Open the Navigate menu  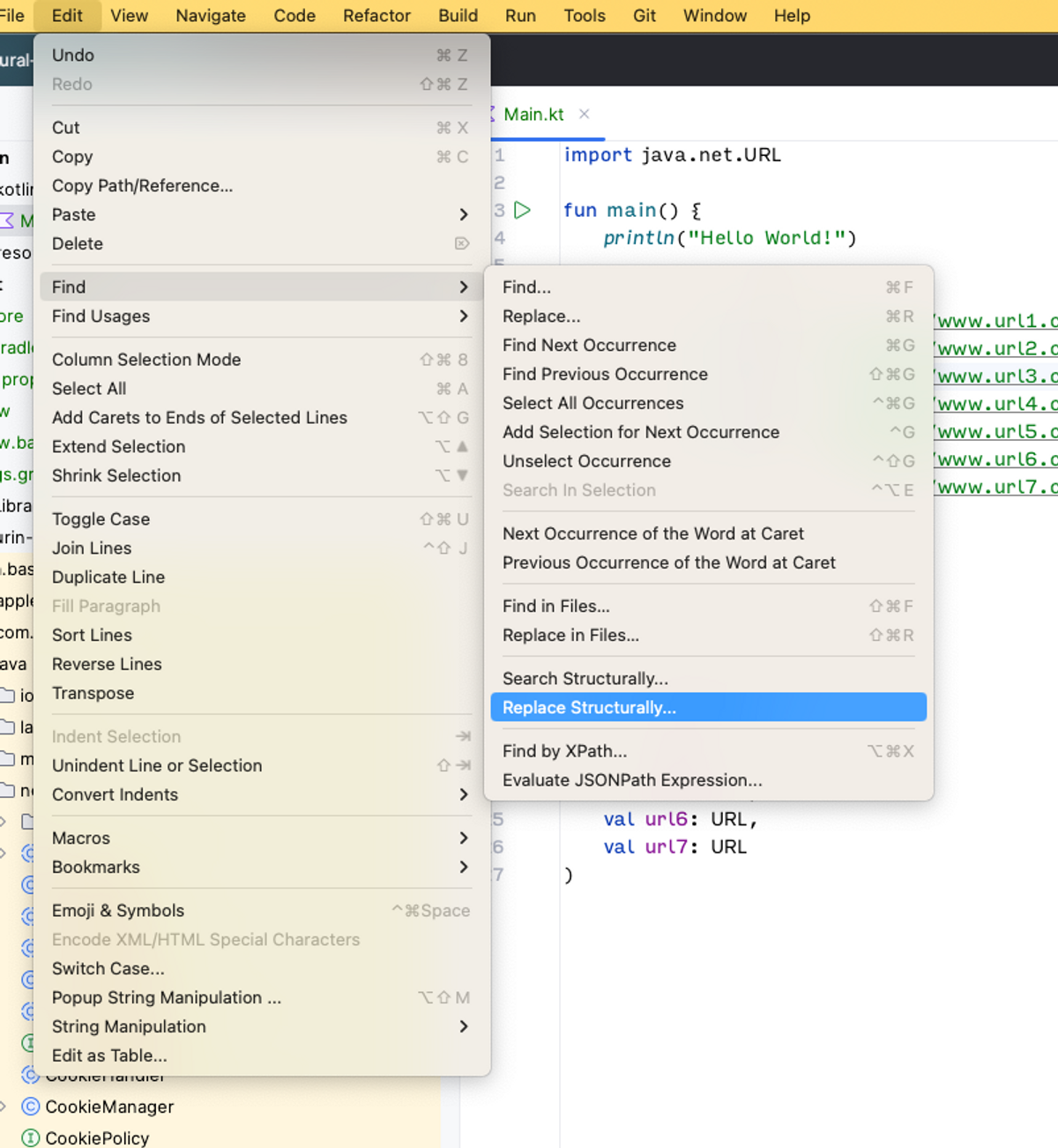tap(210, 15)
